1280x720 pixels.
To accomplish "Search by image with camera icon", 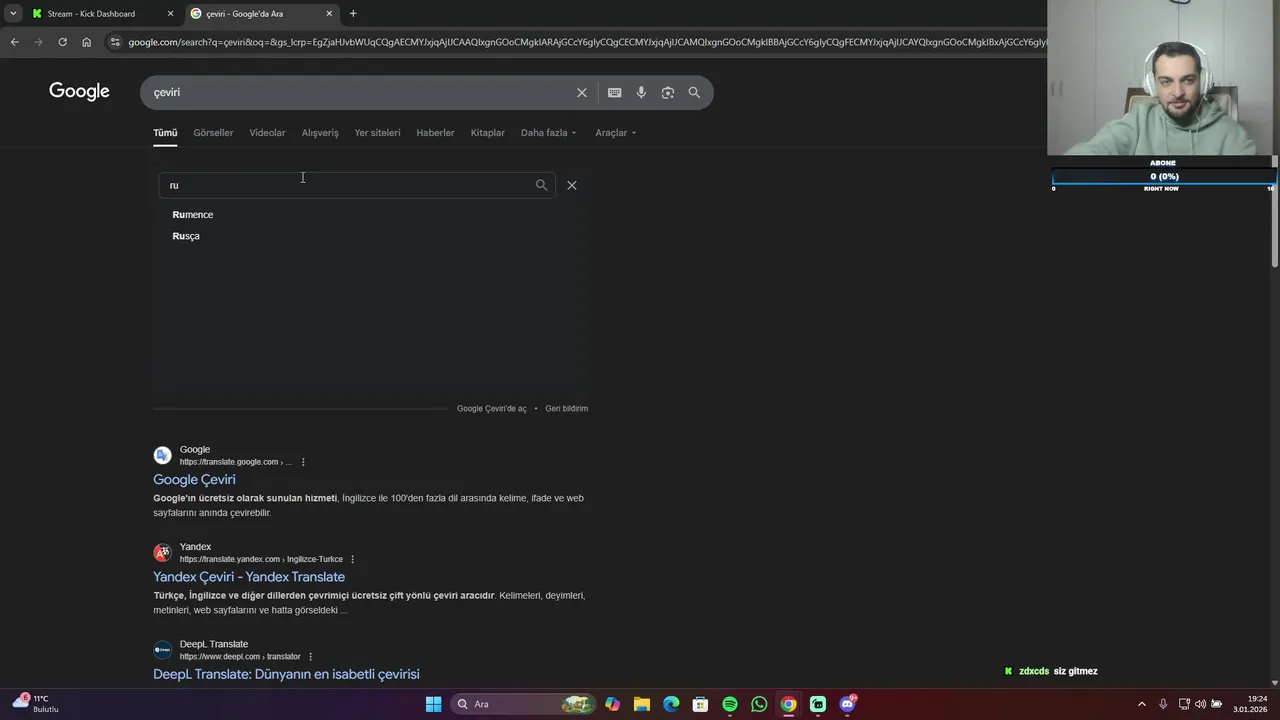I will [x=668, y=92].
